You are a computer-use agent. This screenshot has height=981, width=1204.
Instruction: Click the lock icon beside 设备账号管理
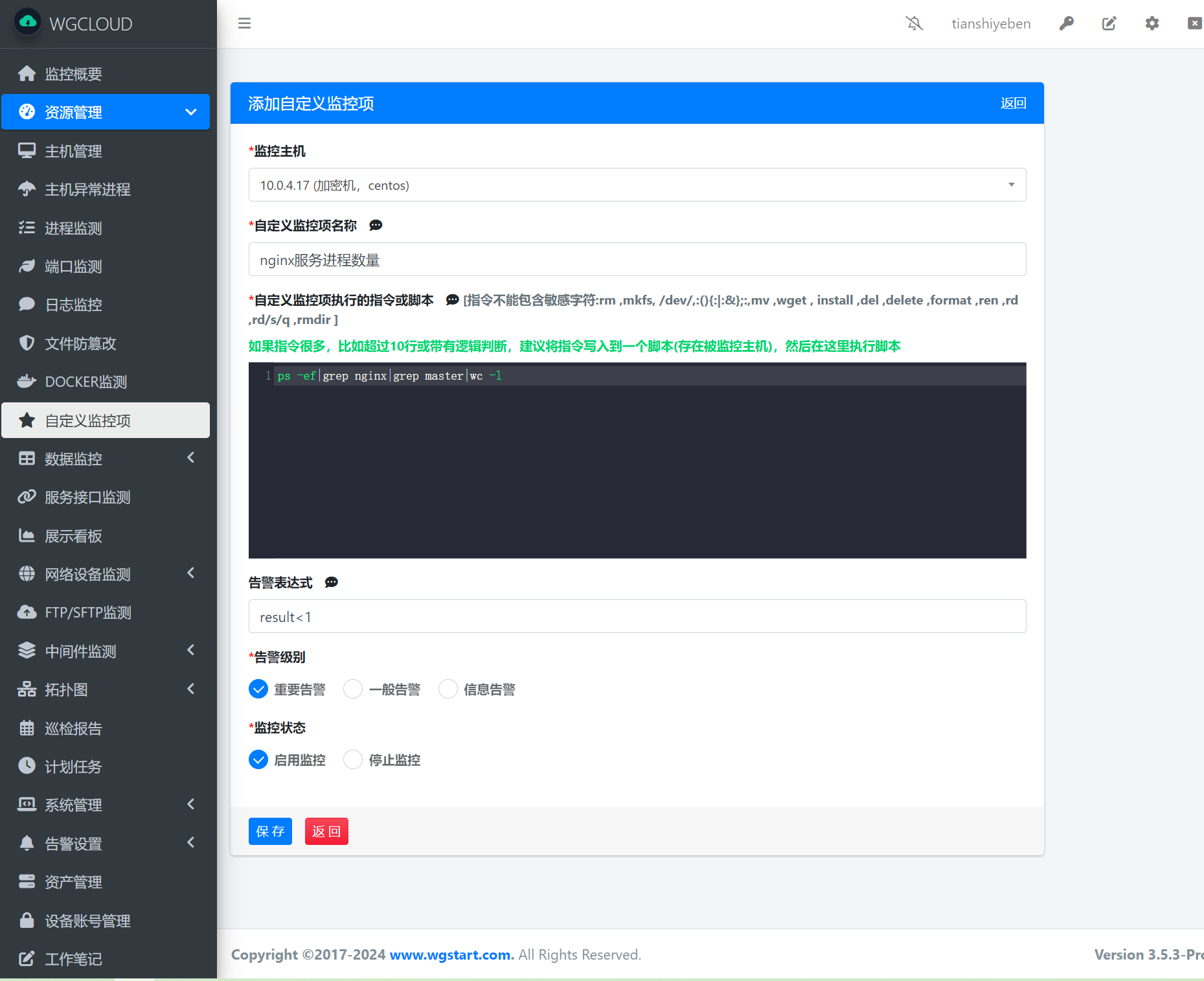27,920
